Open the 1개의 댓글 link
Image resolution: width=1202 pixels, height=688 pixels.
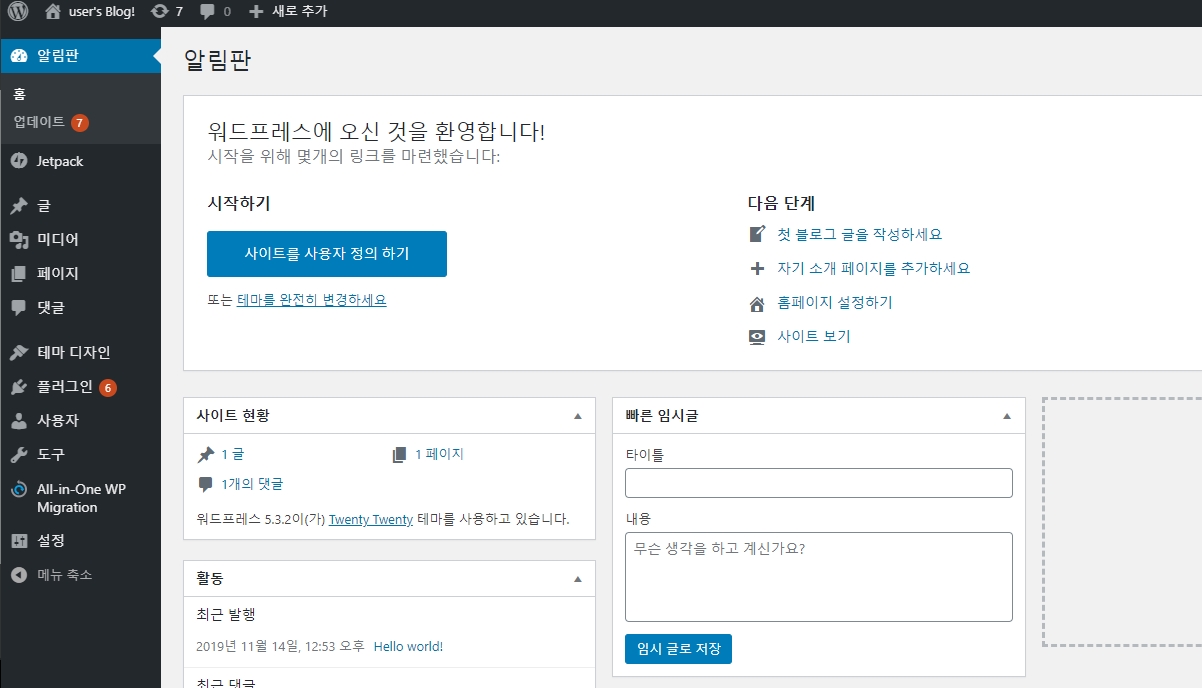pyautogui.click(x=252, y=484)
